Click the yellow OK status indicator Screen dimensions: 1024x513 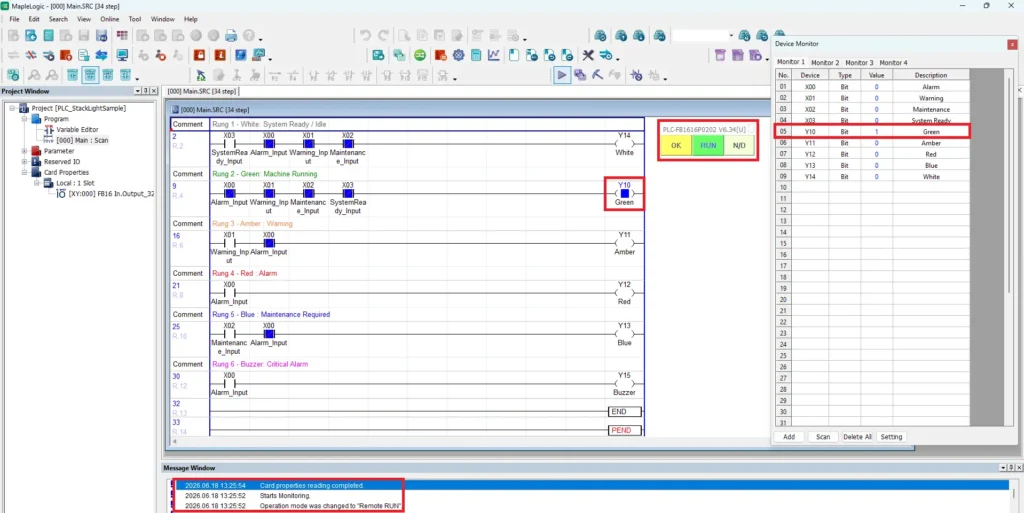pos(676,145)
